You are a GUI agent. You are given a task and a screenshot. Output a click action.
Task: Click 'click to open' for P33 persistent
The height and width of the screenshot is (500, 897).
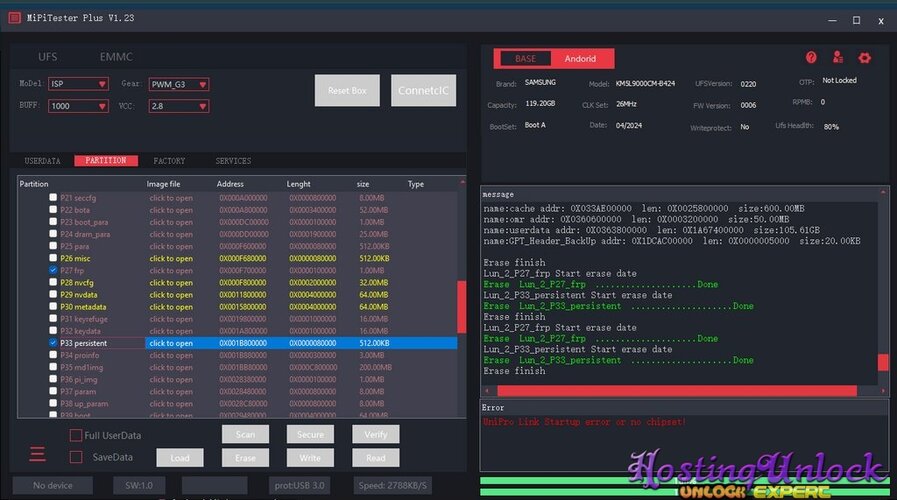tap(171, 343)
